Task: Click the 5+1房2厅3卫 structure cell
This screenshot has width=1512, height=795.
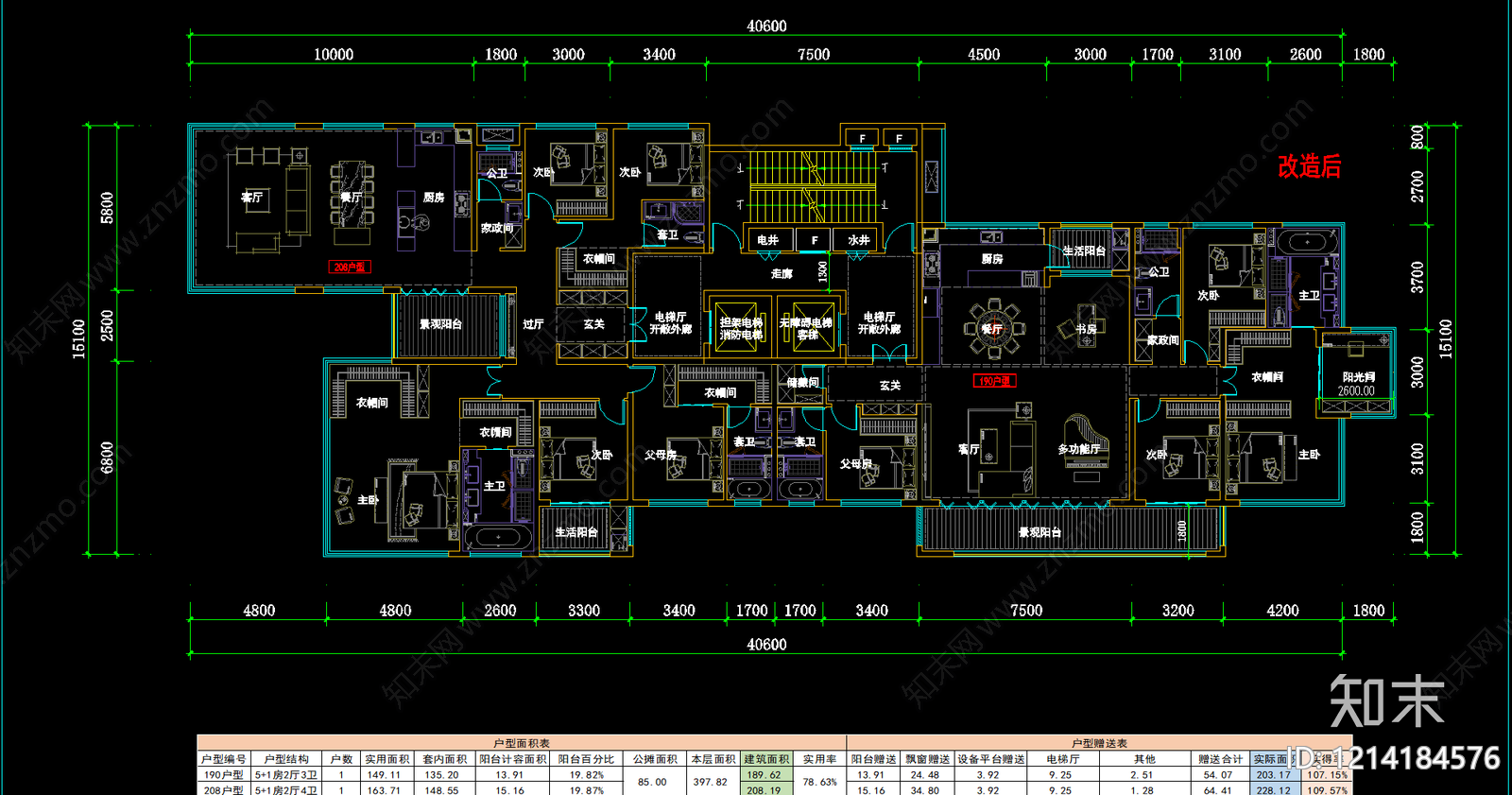Action: [285, 774]
